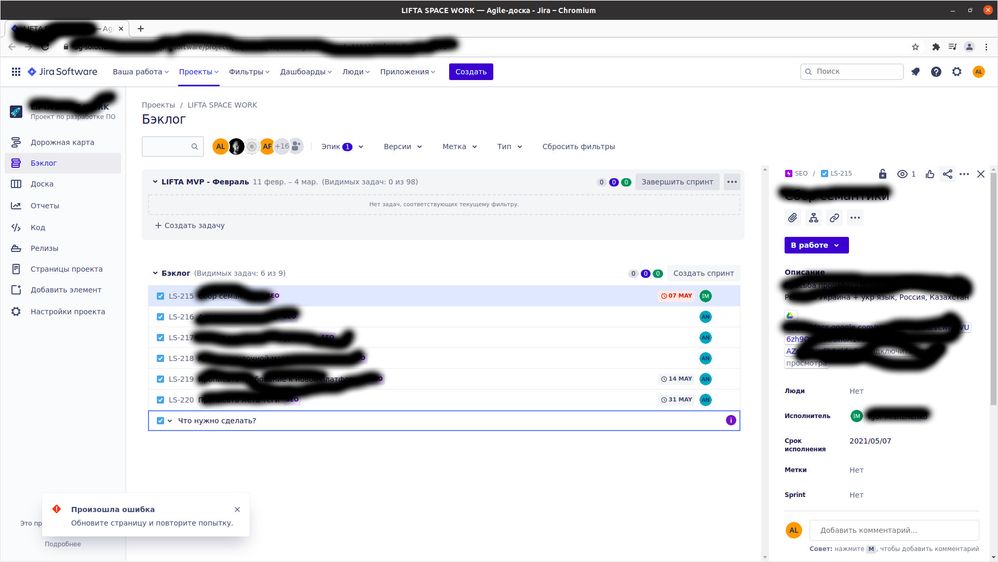Viewport: 998px width, 562px height.
Task: Open the help question mark icon
Action: tap(936, 72)
